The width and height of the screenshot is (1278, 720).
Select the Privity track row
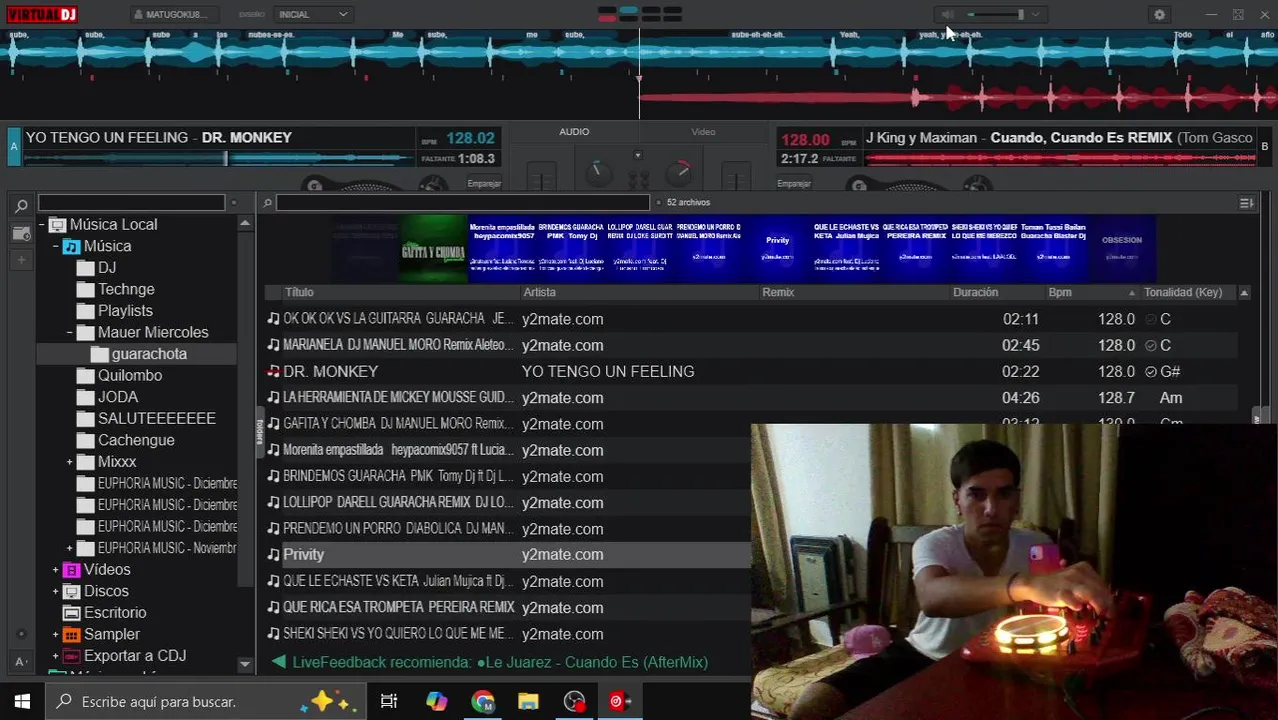[507, 555]
